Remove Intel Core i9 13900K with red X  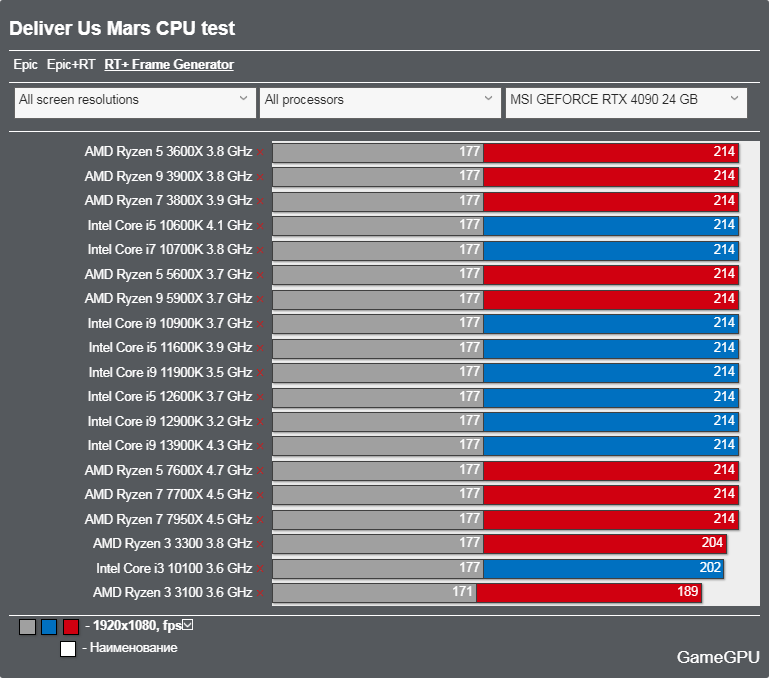[260, 446]
